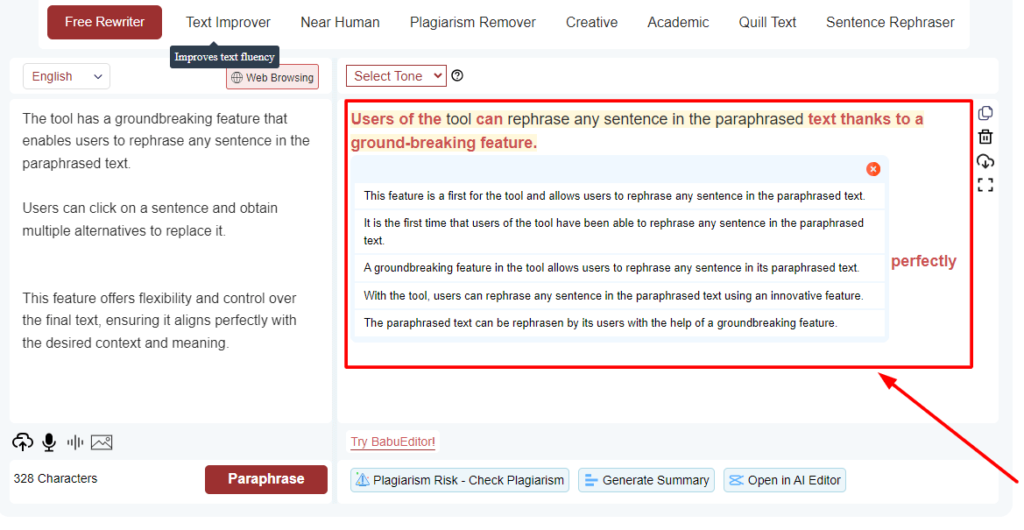
Task: Expand output panel to fullscreen
Action: [x=985, y=185]
